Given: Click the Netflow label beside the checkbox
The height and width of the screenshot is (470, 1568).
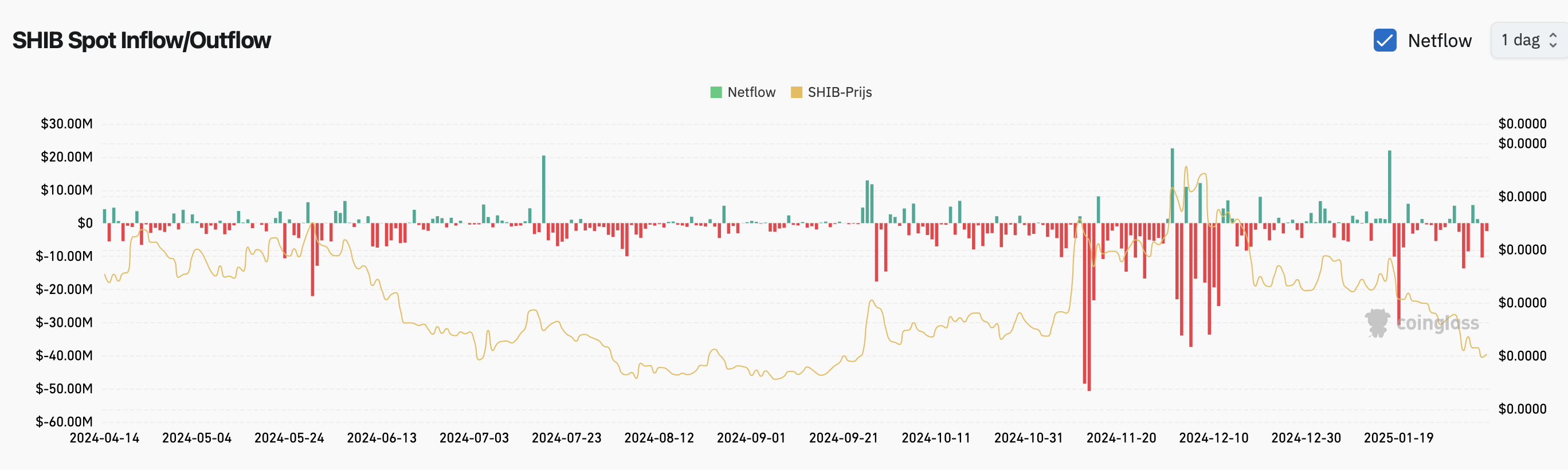Looking at the screenshot, I should (x=1440, y=41).
